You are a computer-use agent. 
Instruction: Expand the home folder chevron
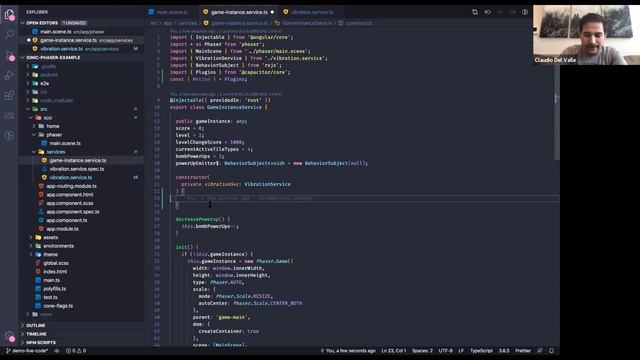click(34, 126)
